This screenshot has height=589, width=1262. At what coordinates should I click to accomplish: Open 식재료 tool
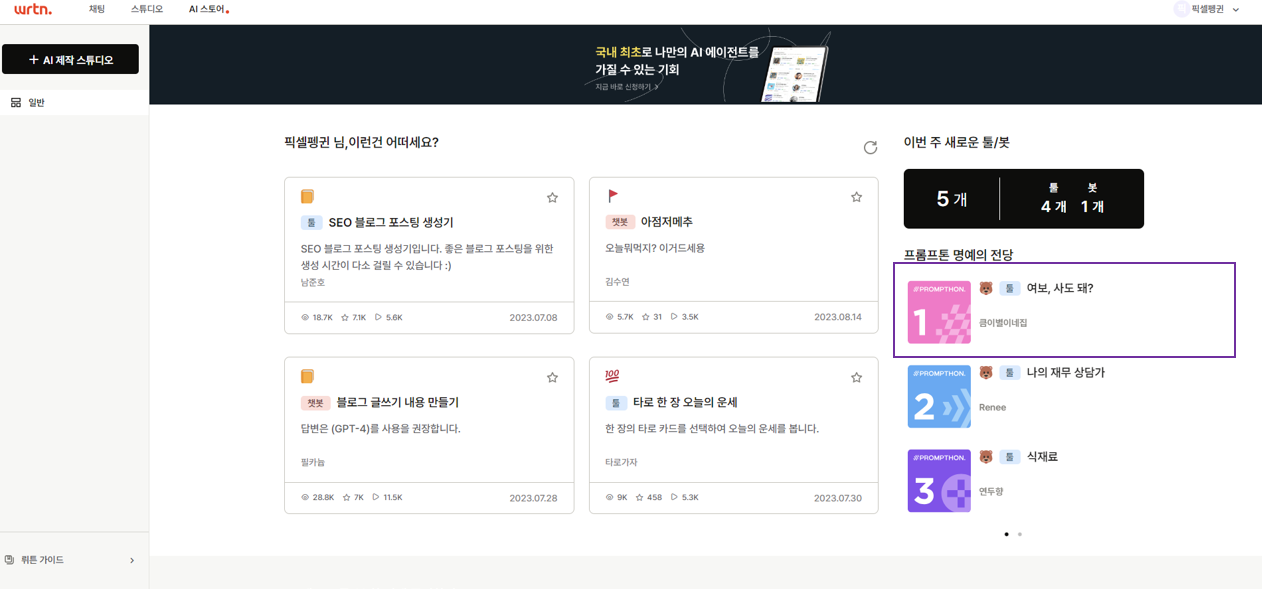[1042, 456]
